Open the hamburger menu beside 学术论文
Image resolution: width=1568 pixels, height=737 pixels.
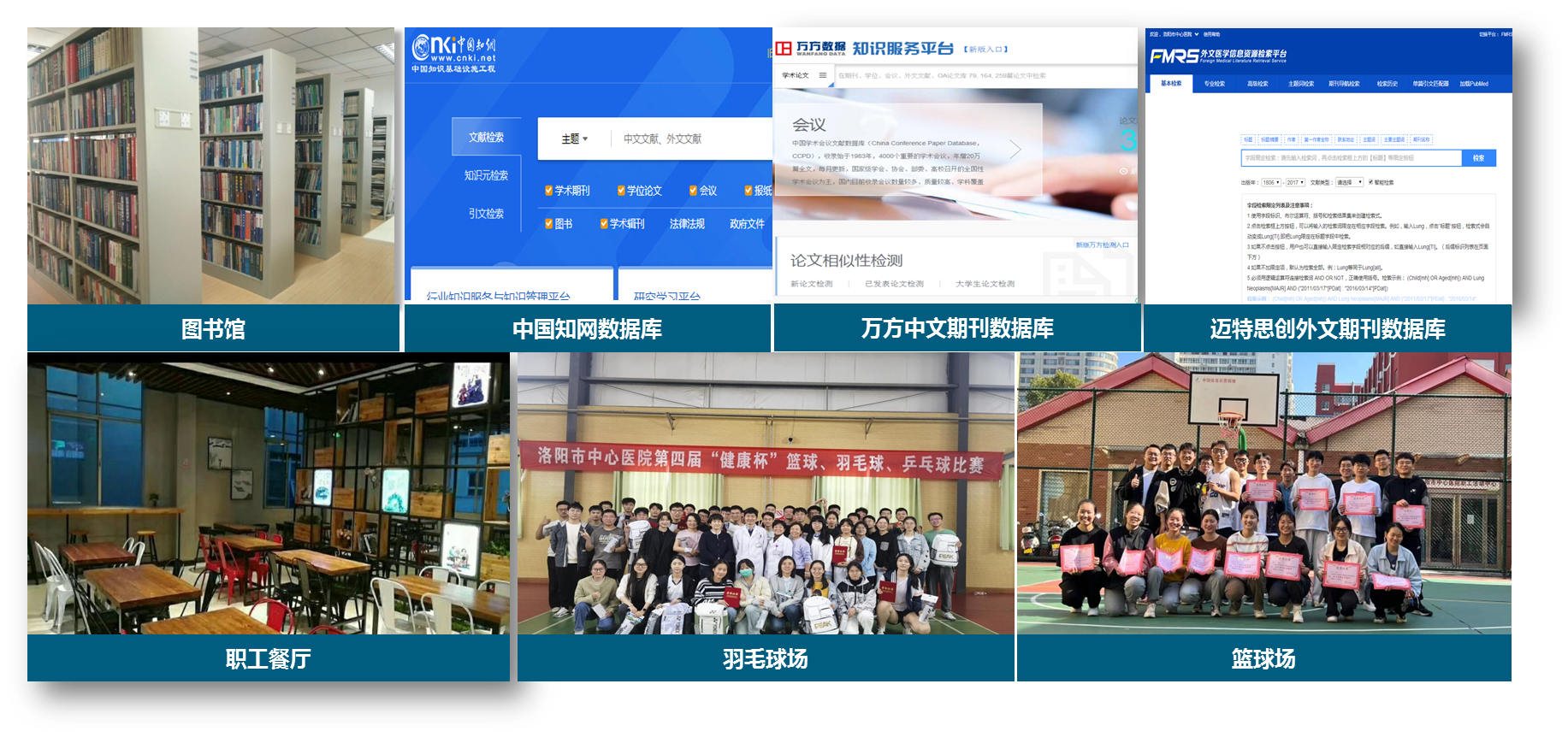823,75
